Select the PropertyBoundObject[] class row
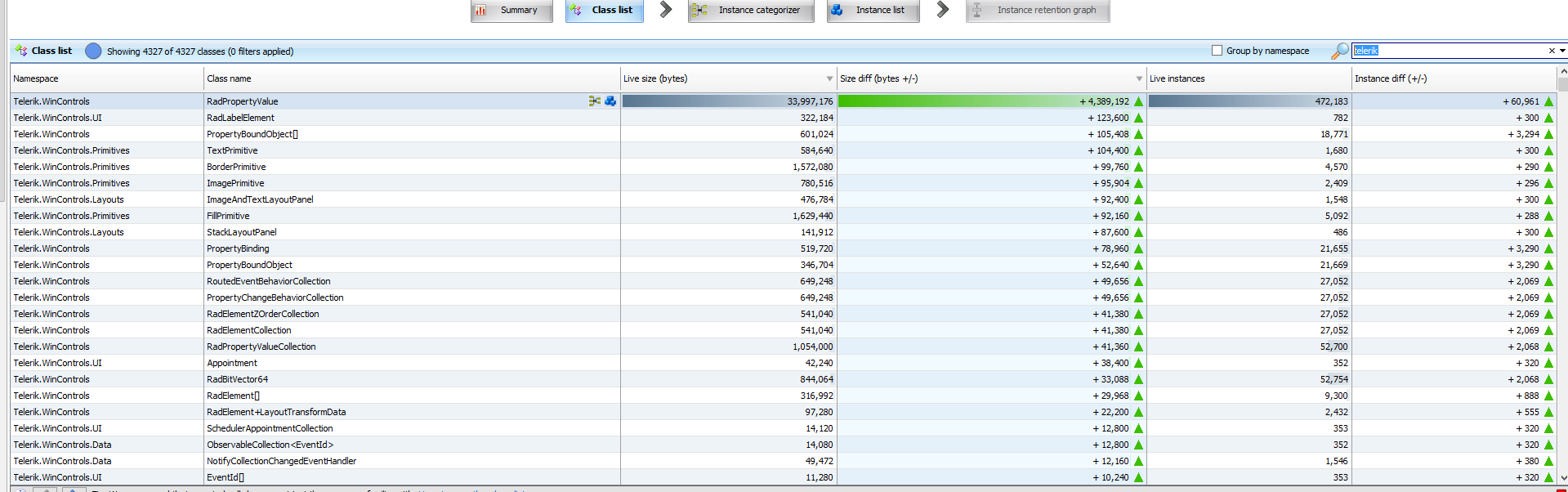 click(783, 134)
